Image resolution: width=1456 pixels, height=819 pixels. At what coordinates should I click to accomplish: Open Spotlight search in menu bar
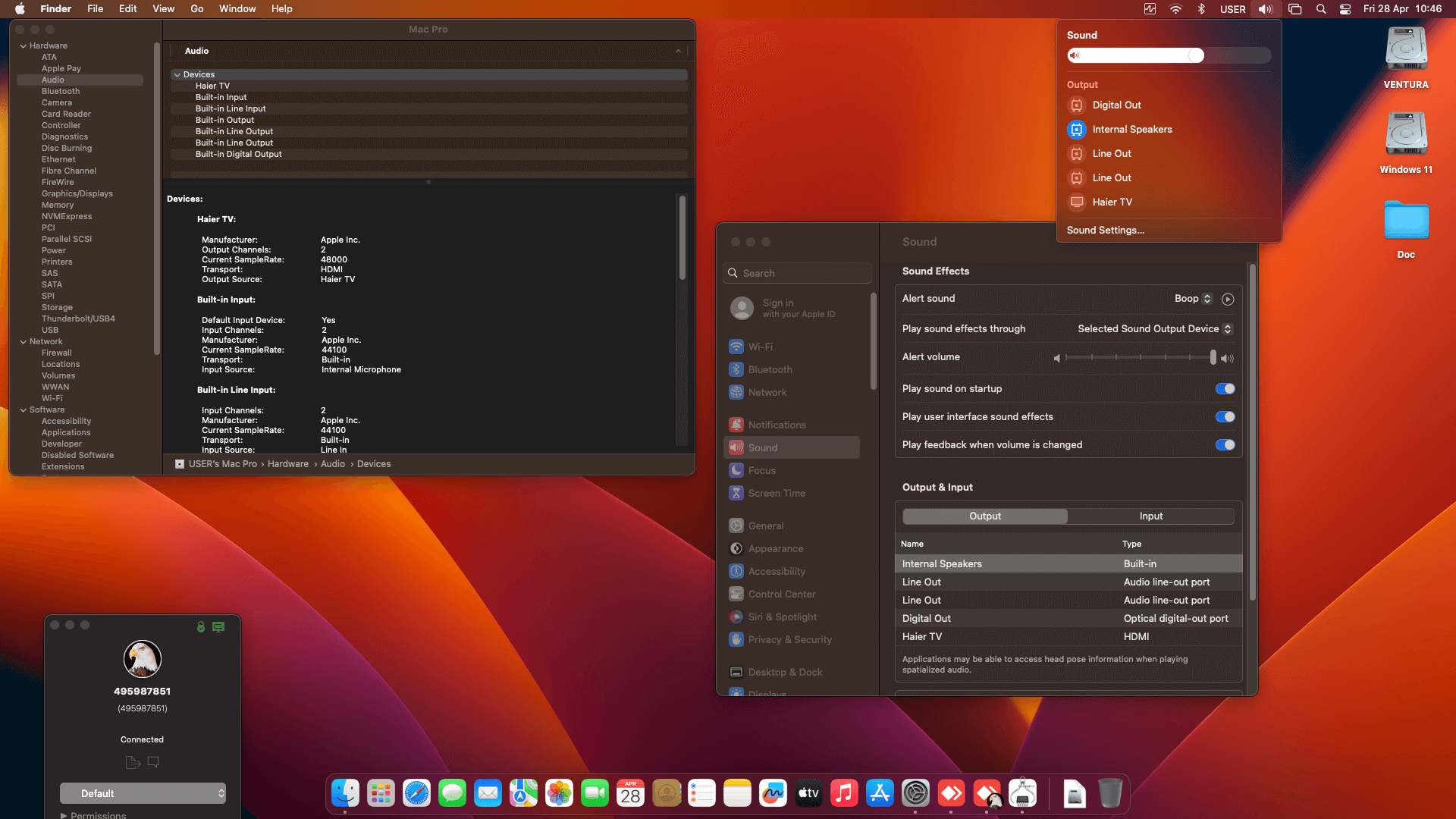point(1321,9)
